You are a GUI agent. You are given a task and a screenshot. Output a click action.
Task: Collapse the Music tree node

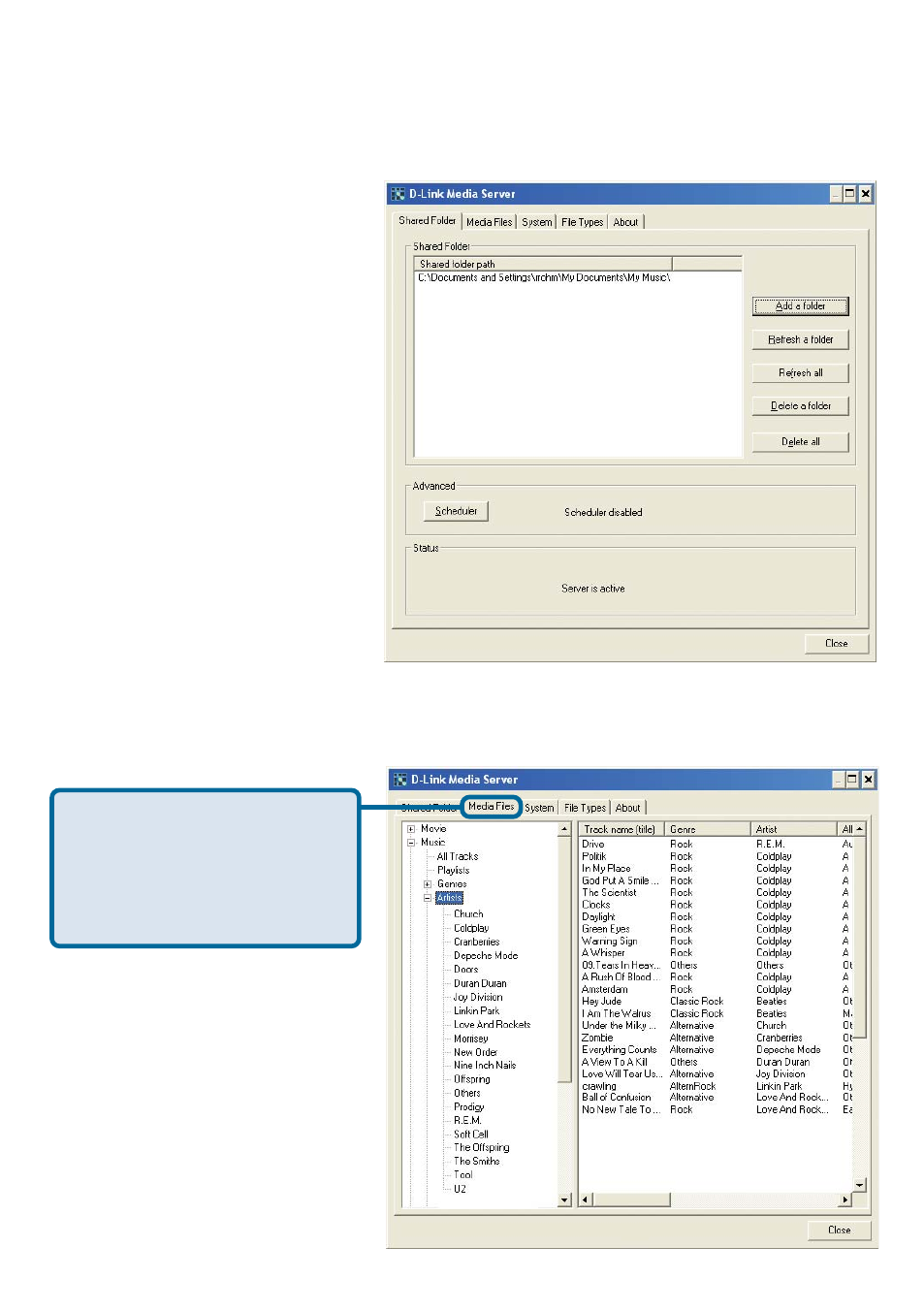[x=411, y=843]
